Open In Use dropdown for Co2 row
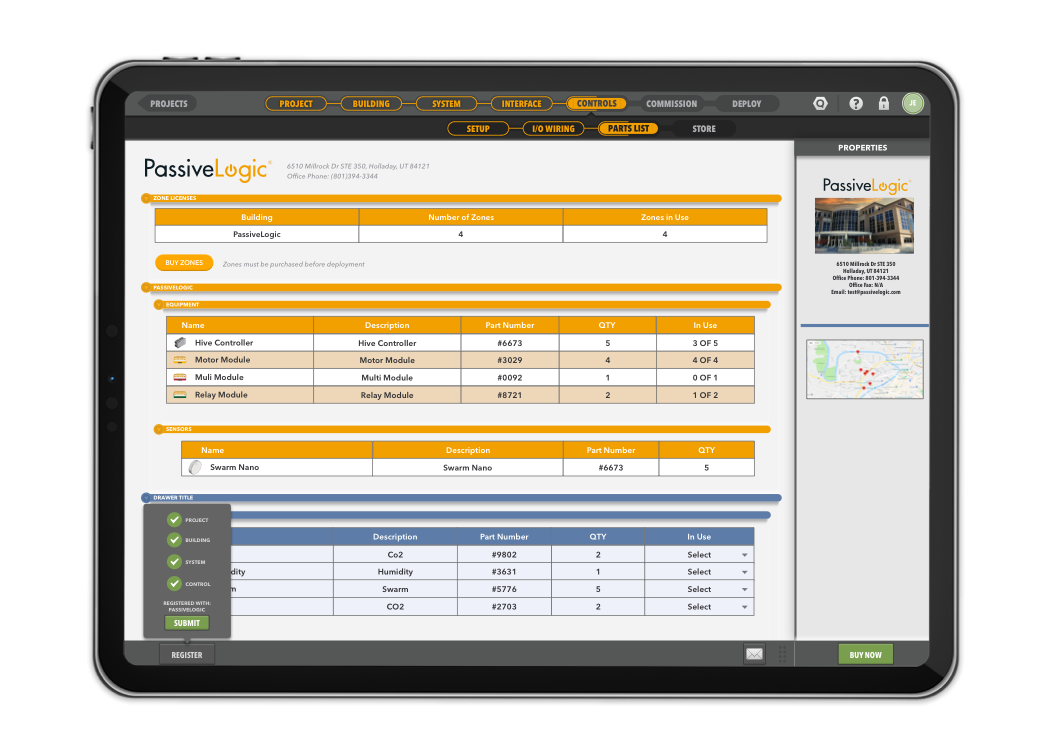 (x=744, y=555)
